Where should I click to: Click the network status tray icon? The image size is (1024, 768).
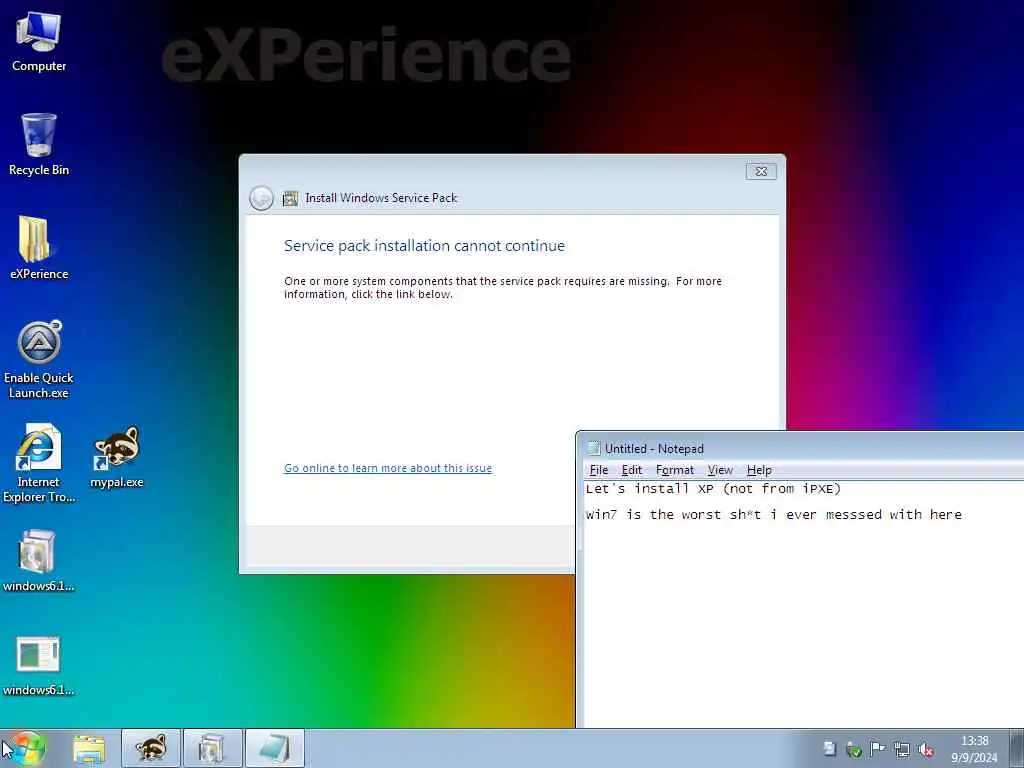pos(902,749)
